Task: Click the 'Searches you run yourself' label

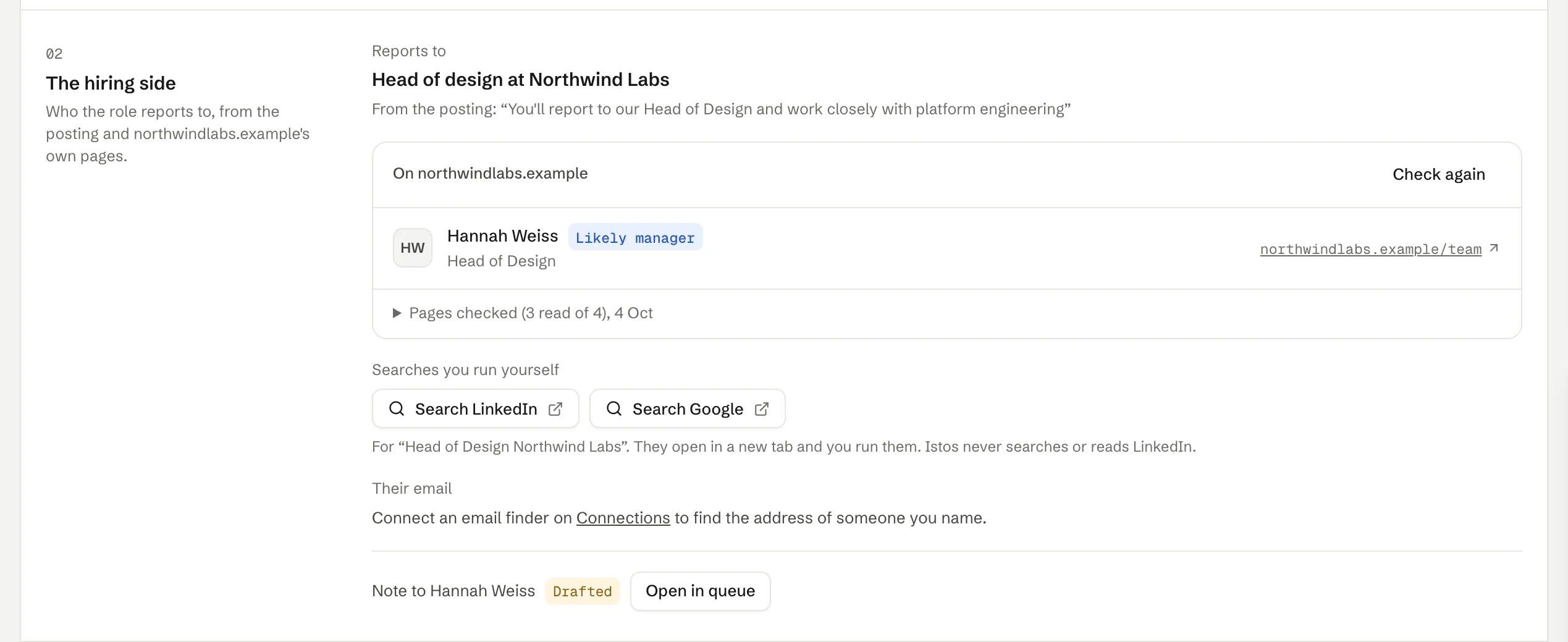Action: [x=465, y=370]
